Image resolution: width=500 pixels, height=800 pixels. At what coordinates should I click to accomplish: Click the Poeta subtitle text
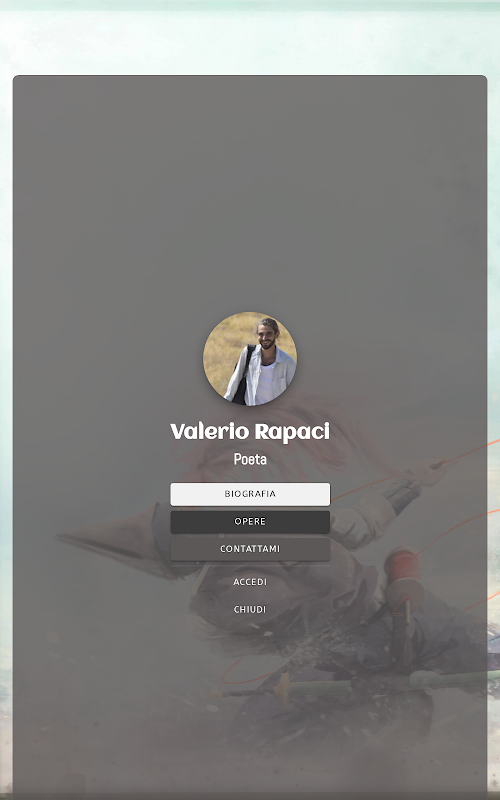coord(250,459)
